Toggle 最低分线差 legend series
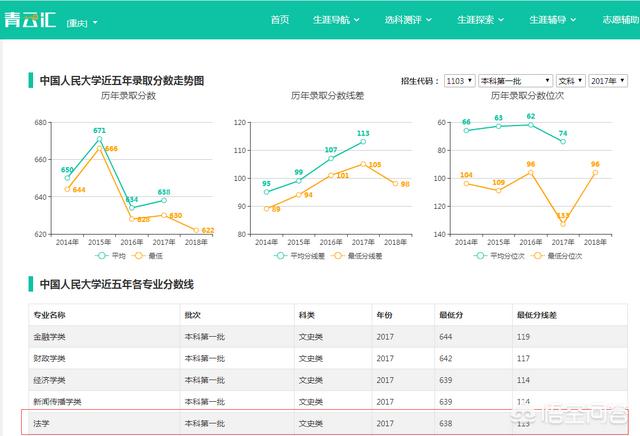The height and width of the screenshot is (436, 640). click(x=357, y=256)
